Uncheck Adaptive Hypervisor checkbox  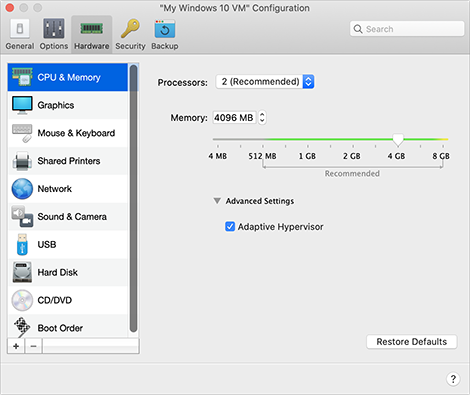(x=230, y=227)
